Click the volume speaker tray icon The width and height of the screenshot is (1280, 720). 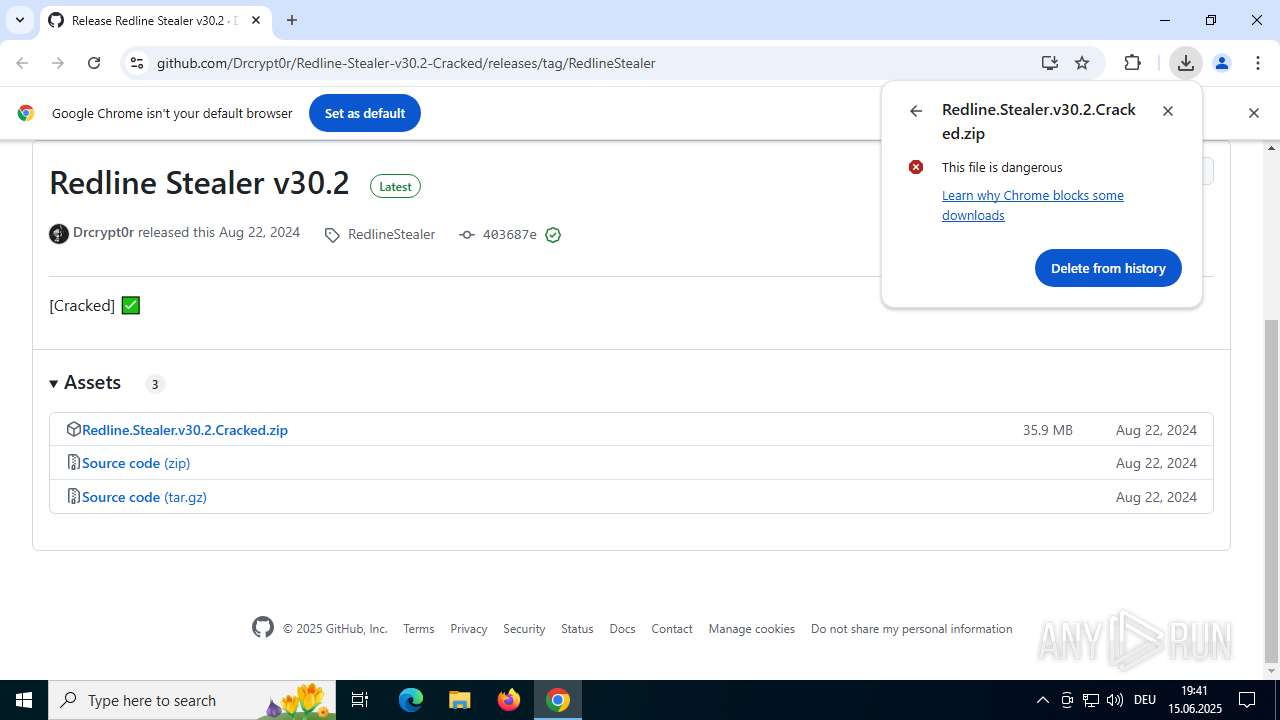click(1114, 700)
